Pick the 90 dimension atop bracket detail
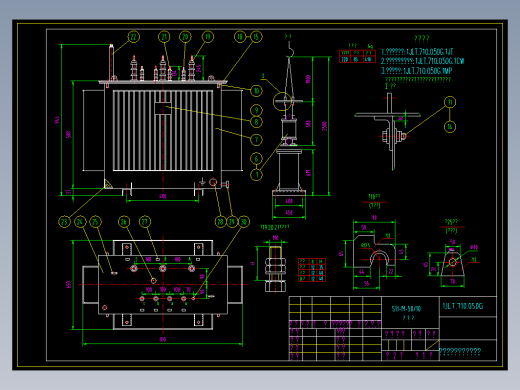Image resolution: width=520 pixels, height=390 pixels. pyautogui.click(x=374, y=217)
